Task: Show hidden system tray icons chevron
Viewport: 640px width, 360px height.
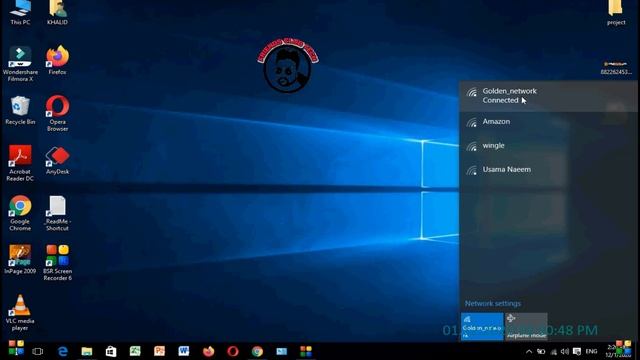Action: coord(529,351)
